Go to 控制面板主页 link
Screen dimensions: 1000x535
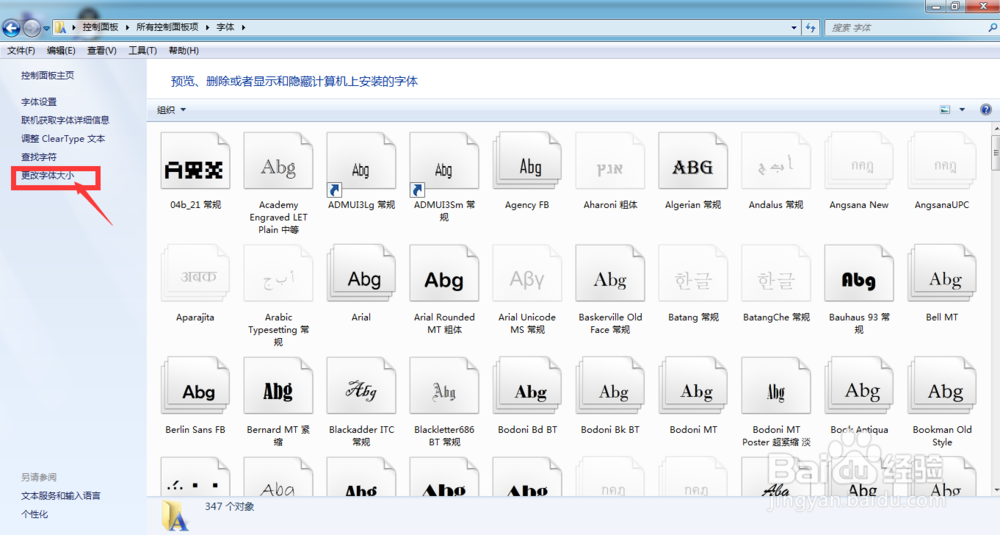tap(48, 75)
